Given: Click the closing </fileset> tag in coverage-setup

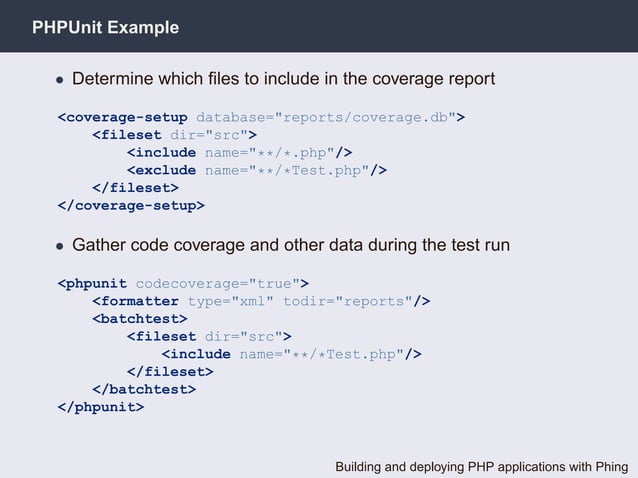Looking at the screenshot, I should (x=135, y=188).
